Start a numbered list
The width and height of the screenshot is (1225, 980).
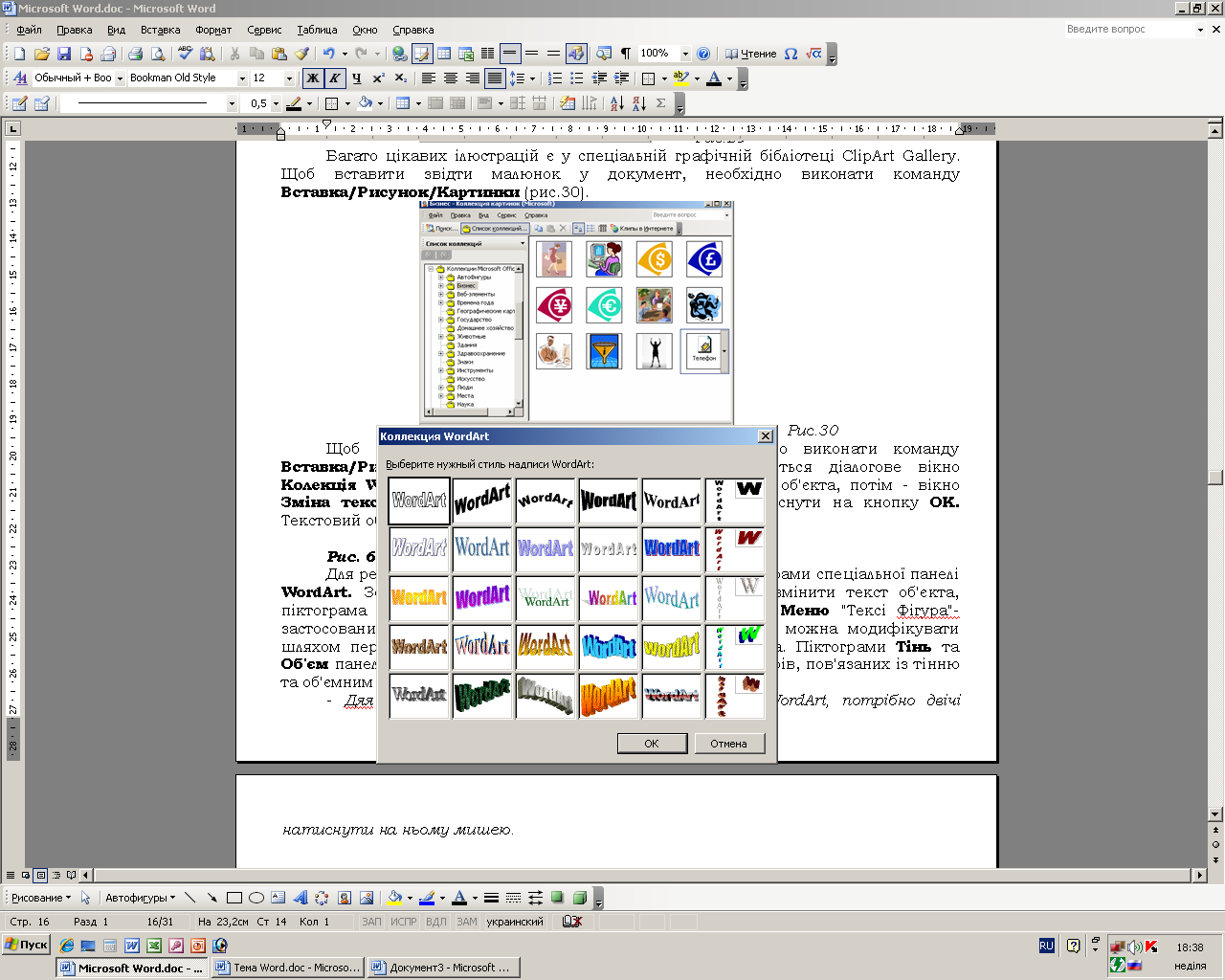pos(555,78)
